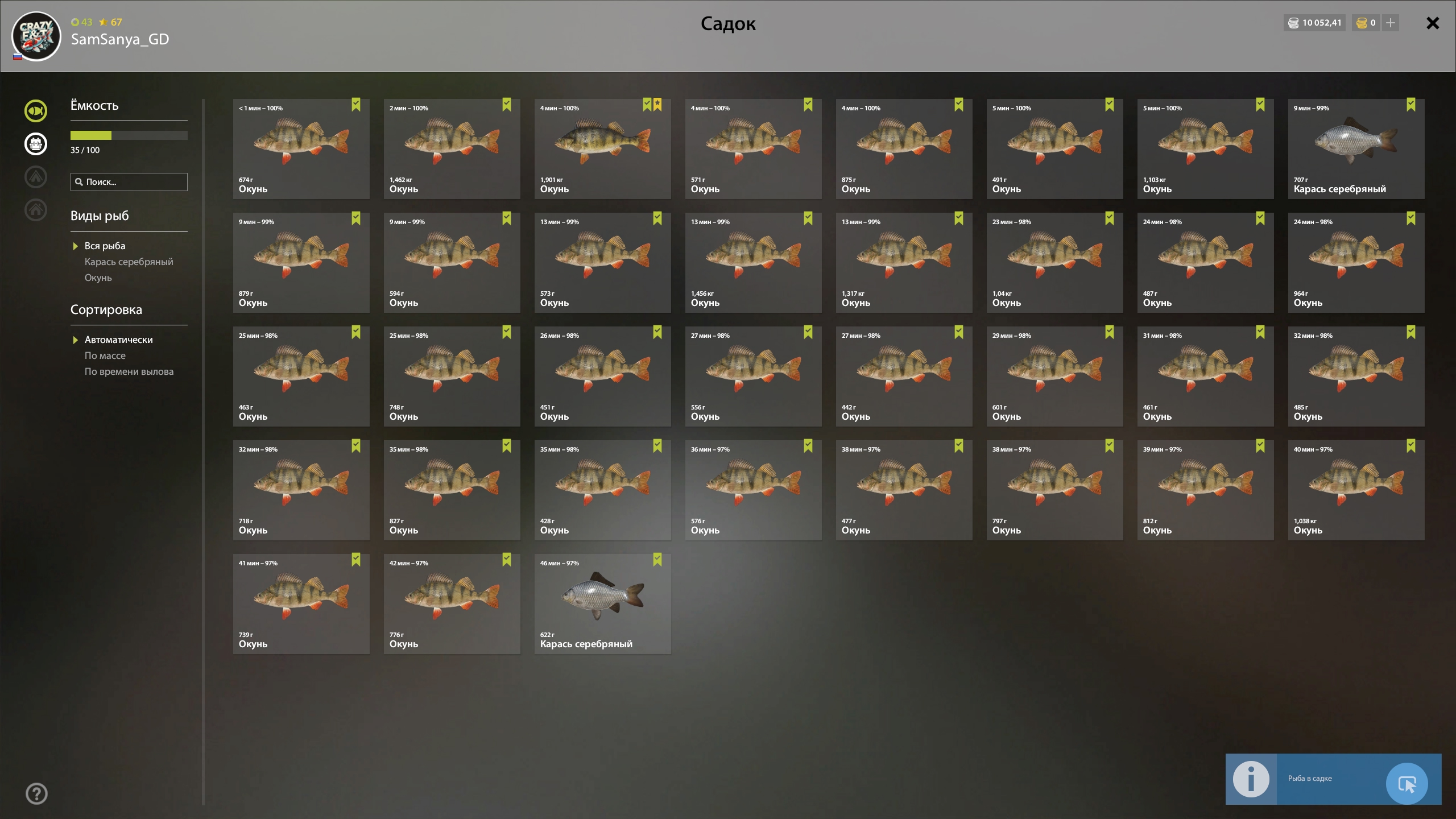Click the Поиск search field
1456x819 pixels.
pyautogui.click(x=129, y=182)
